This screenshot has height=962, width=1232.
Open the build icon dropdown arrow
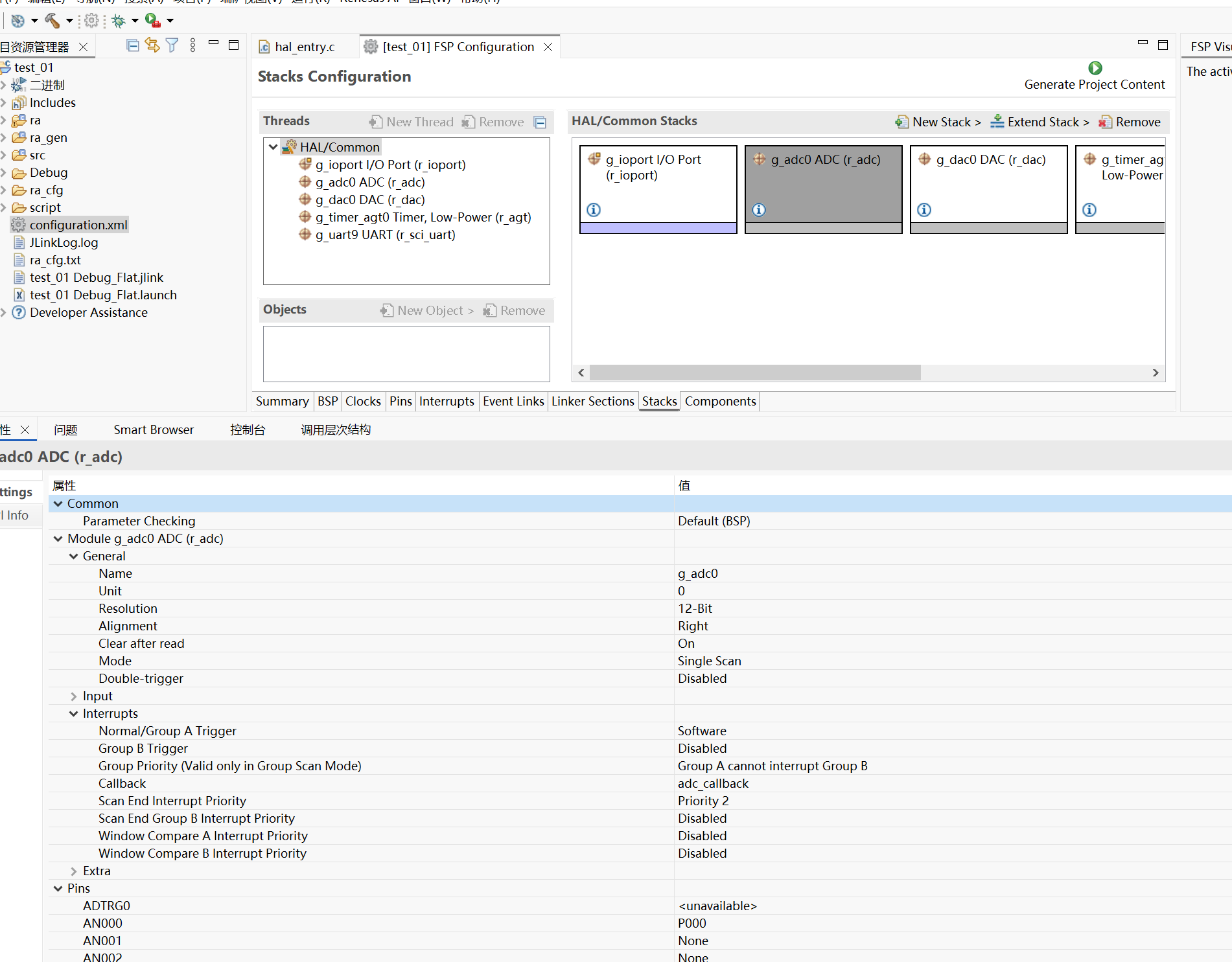pos(69,21)
